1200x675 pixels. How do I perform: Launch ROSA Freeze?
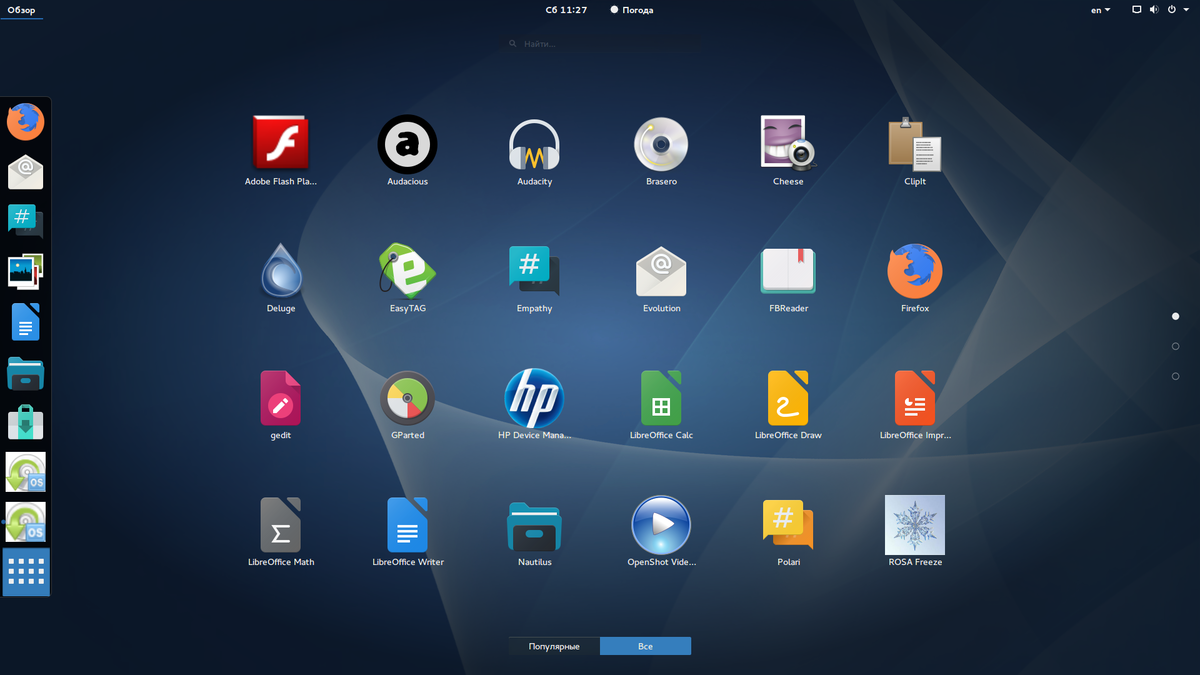(x=915, y=525)
